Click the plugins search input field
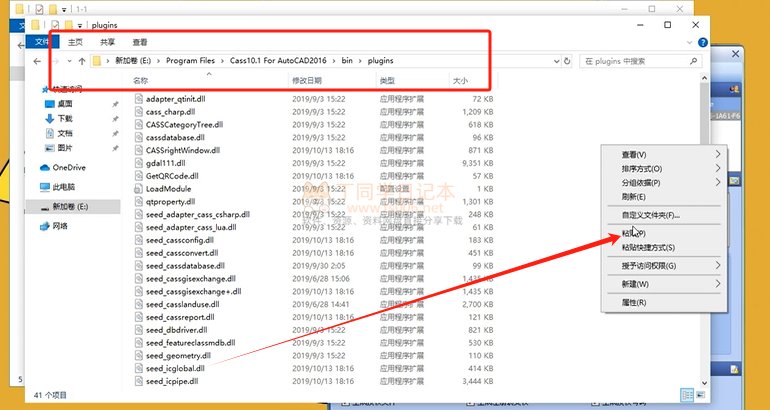 coord(634,61)
